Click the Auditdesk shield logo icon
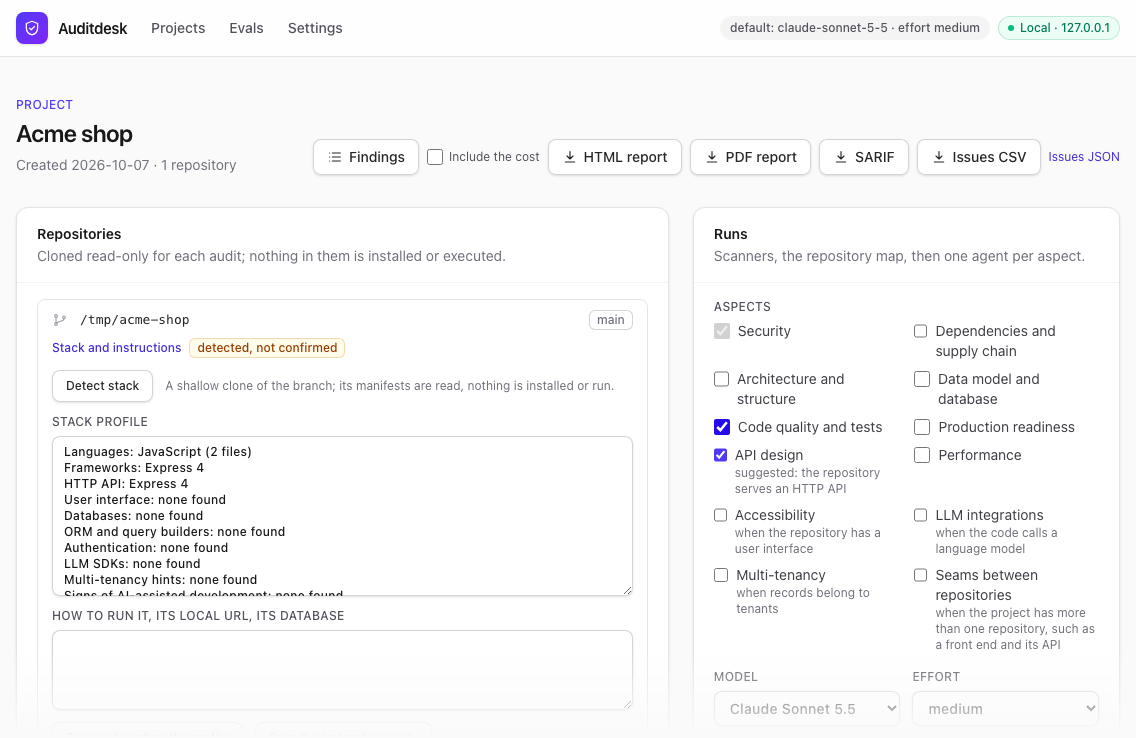Image resolution: width=1136 pixels, height=738 pixels. 32,28
